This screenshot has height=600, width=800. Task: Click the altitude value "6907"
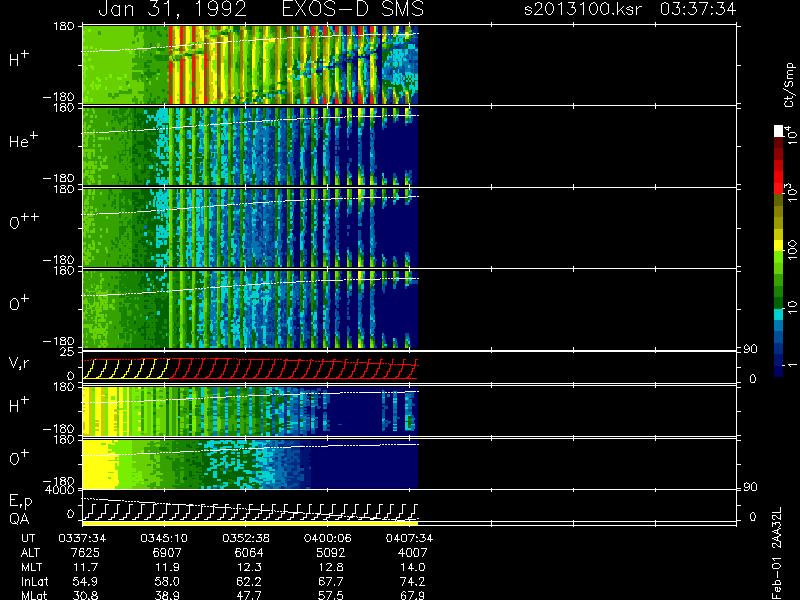pos(167,553)
